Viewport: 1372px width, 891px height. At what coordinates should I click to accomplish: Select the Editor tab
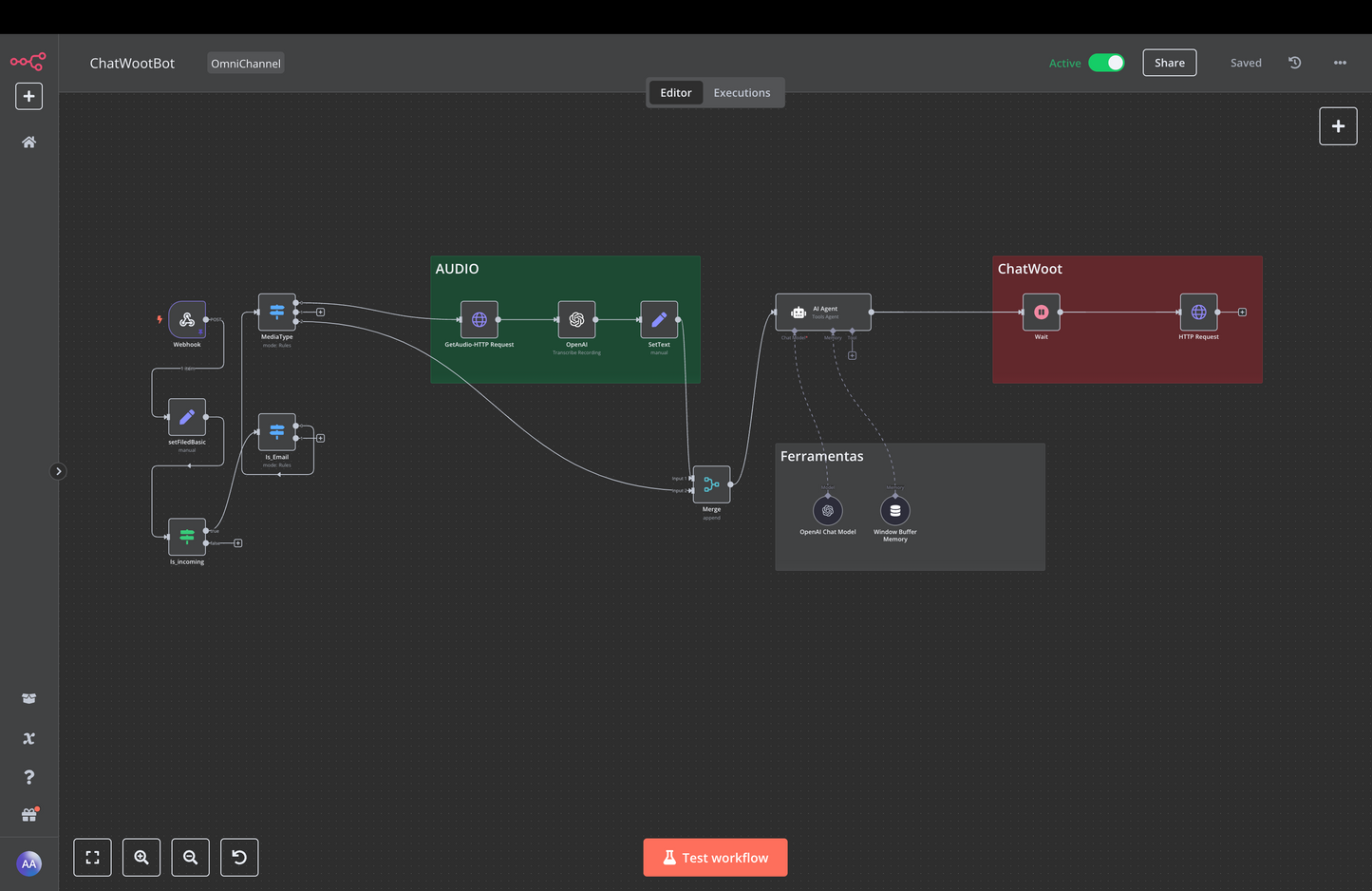[675, 93]
